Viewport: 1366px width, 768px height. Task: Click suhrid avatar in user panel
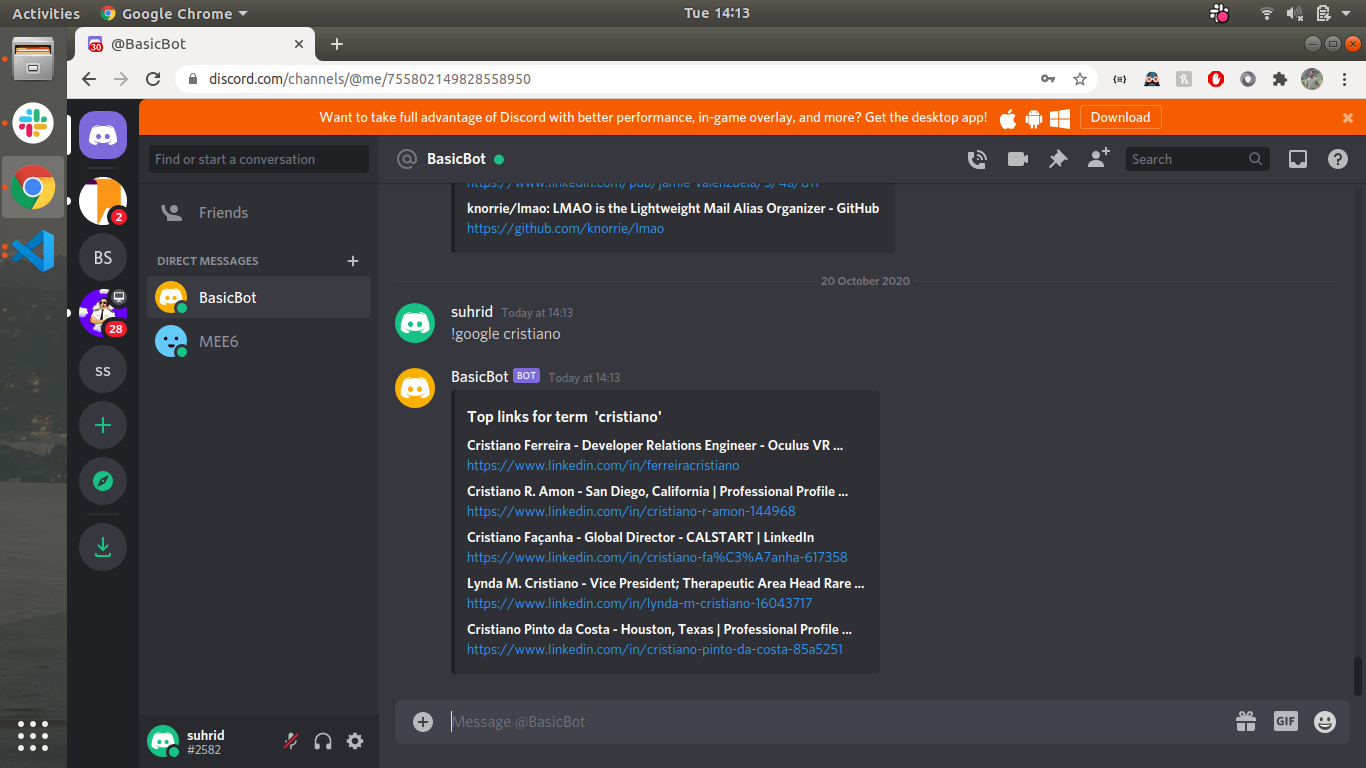(163, 741)
